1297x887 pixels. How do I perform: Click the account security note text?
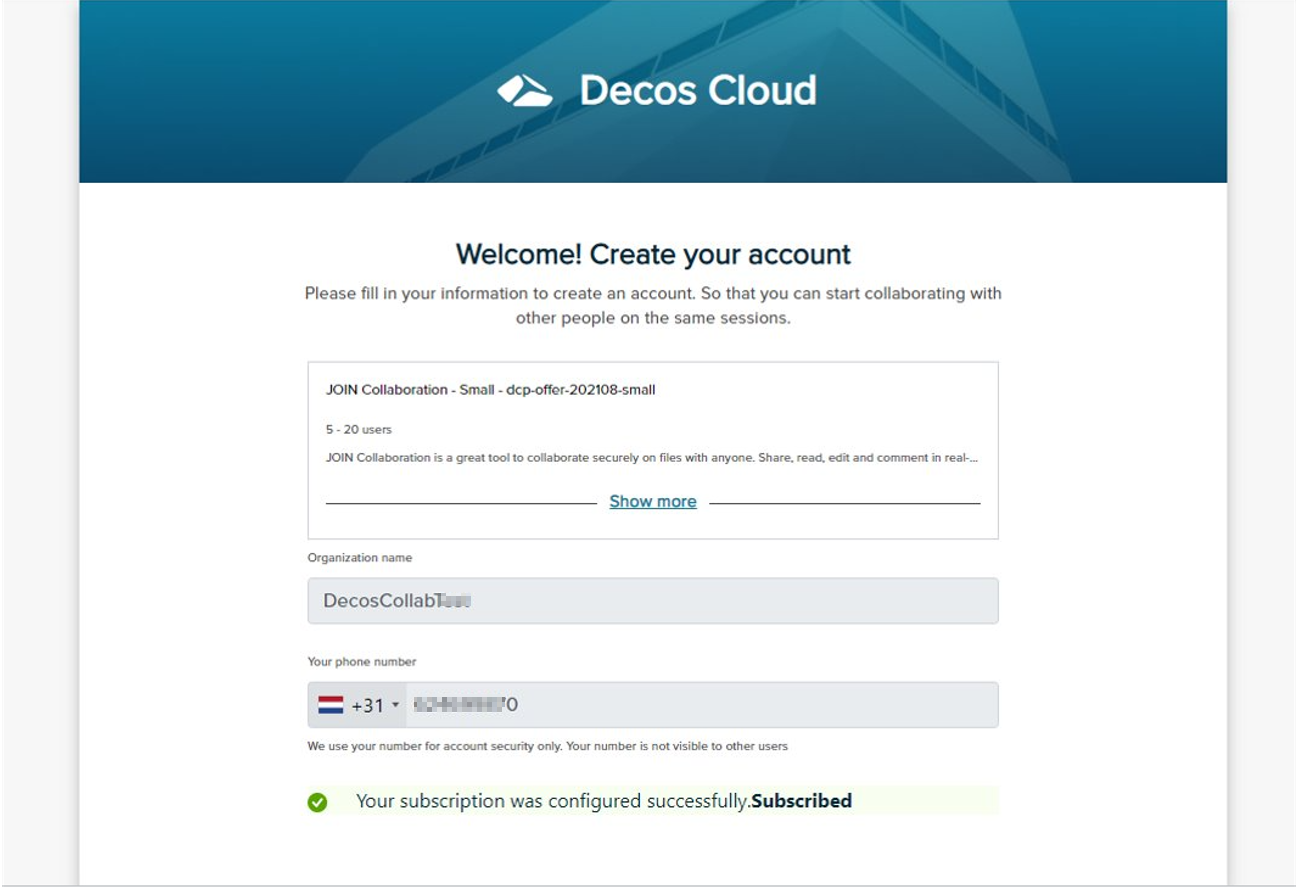pos(547,746)
